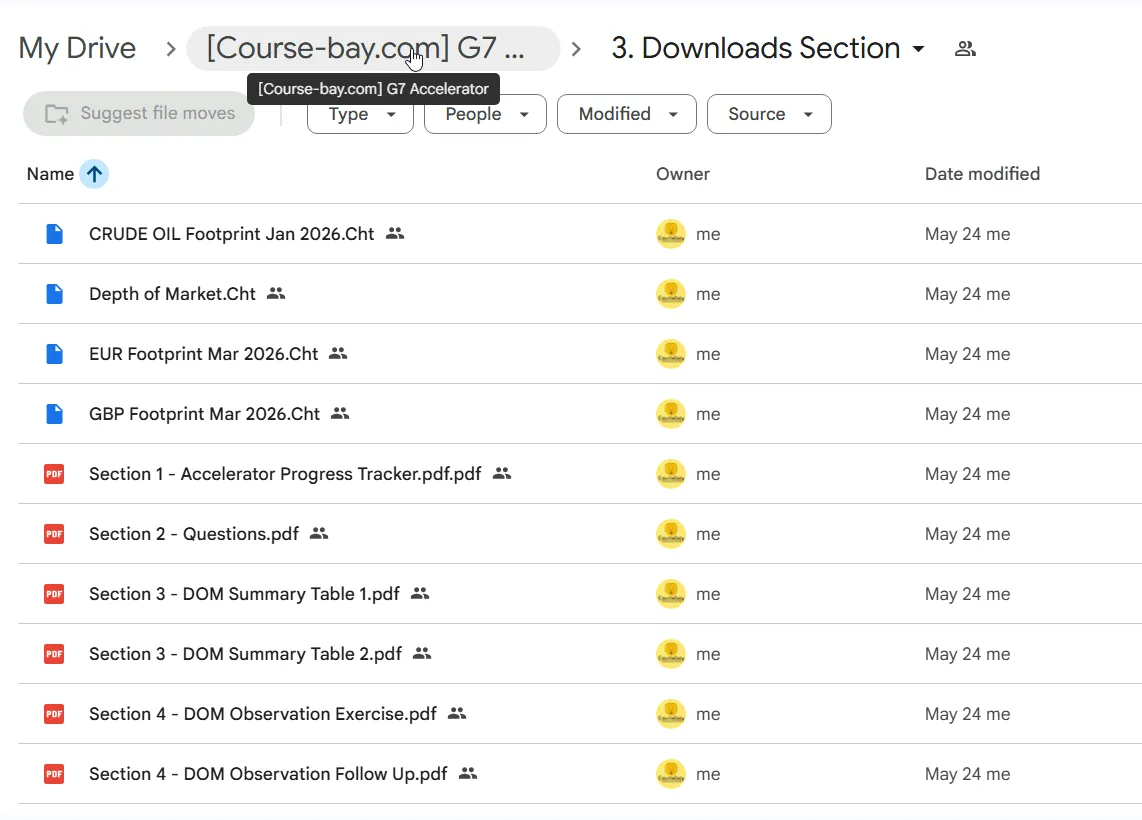Click the Name column header

[x=50, y=174]
